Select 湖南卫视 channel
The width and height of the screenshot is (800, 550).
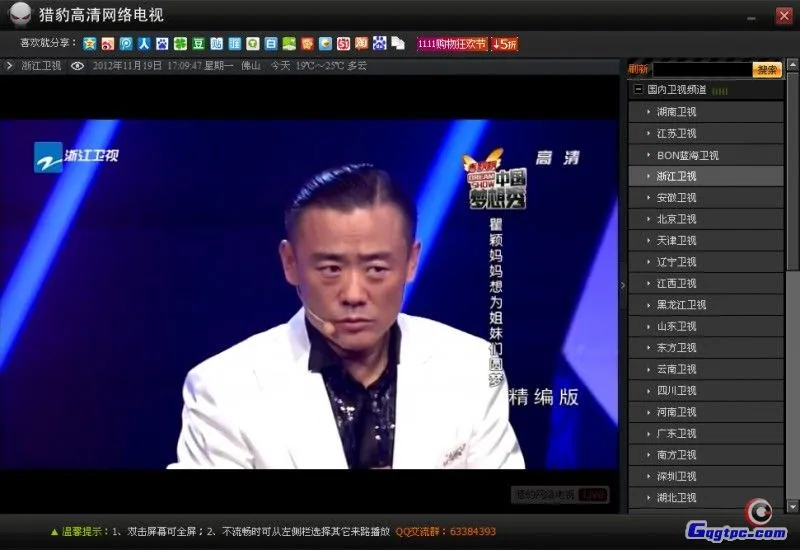pos(706,112)
